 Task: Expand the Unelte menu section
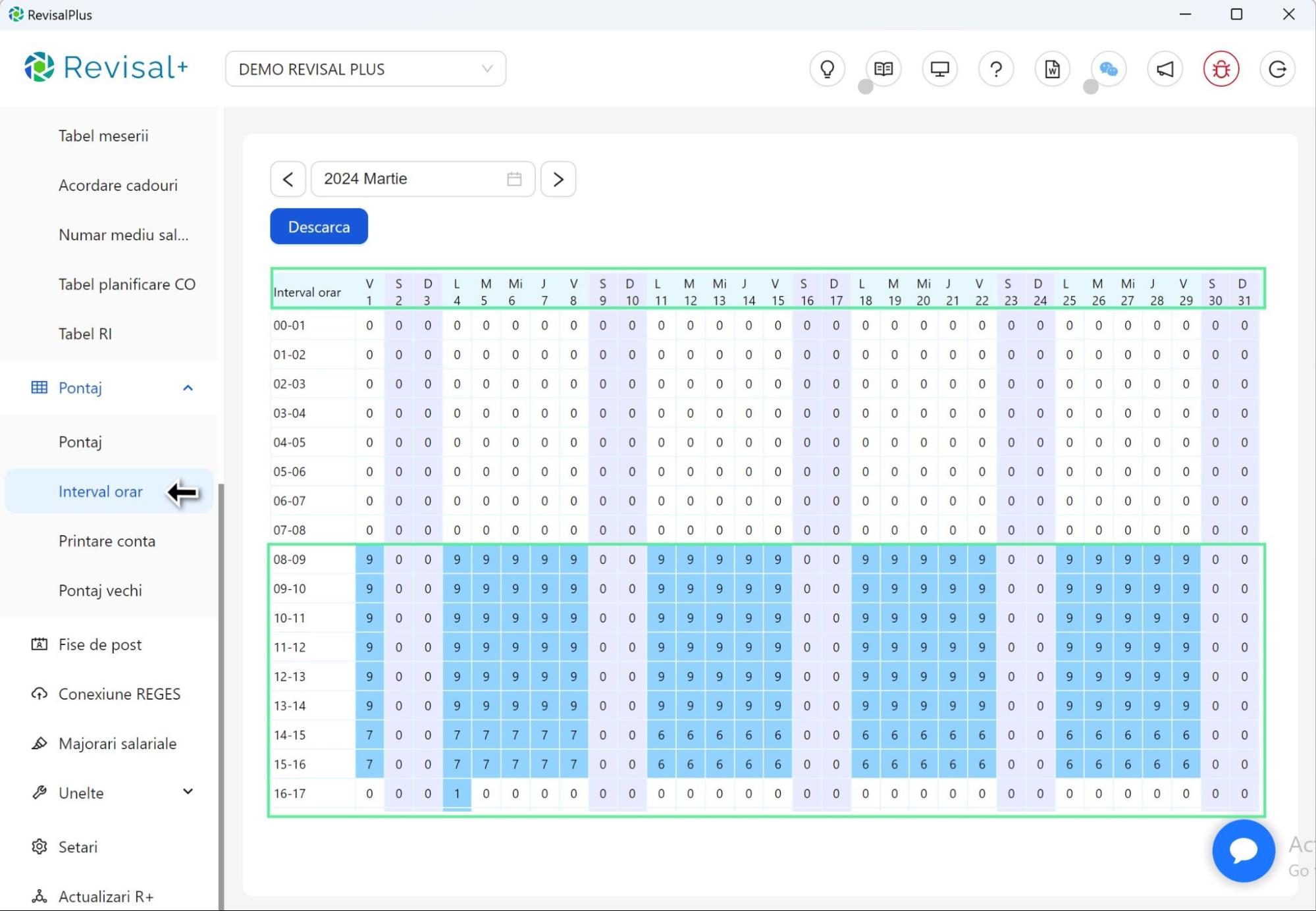[188, 792]
